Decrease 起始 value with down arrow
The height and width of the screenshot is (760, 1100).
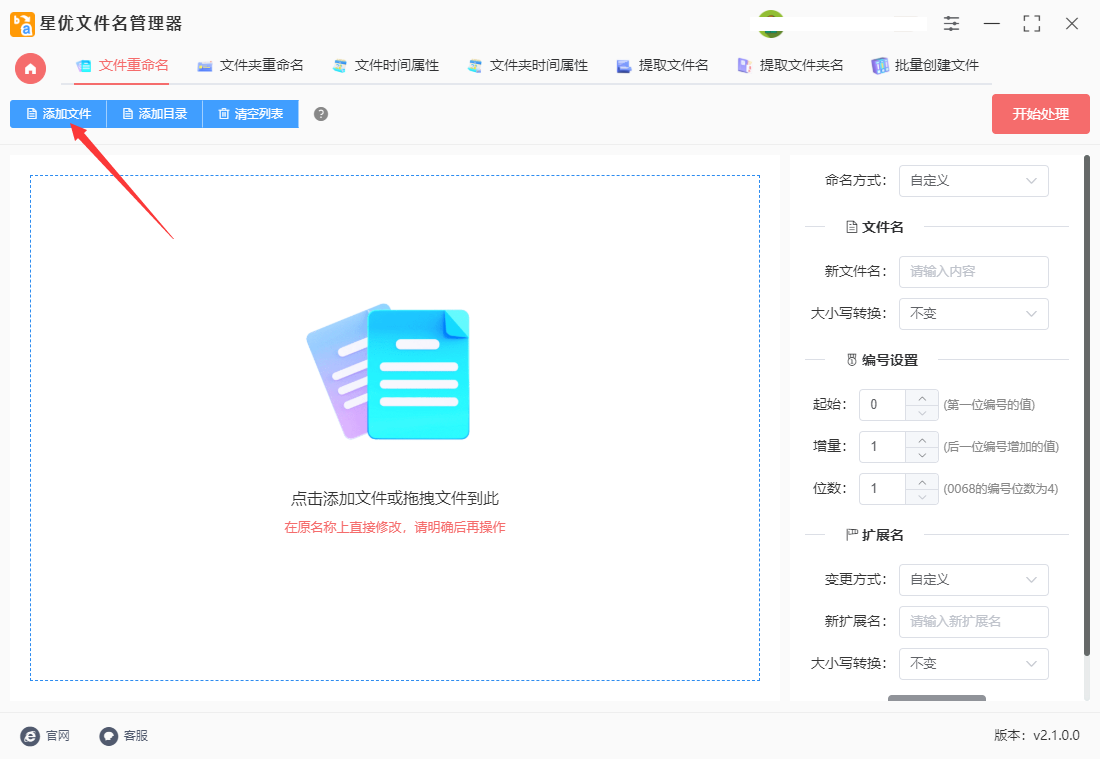pyautogui.click(x=922, y=413)
